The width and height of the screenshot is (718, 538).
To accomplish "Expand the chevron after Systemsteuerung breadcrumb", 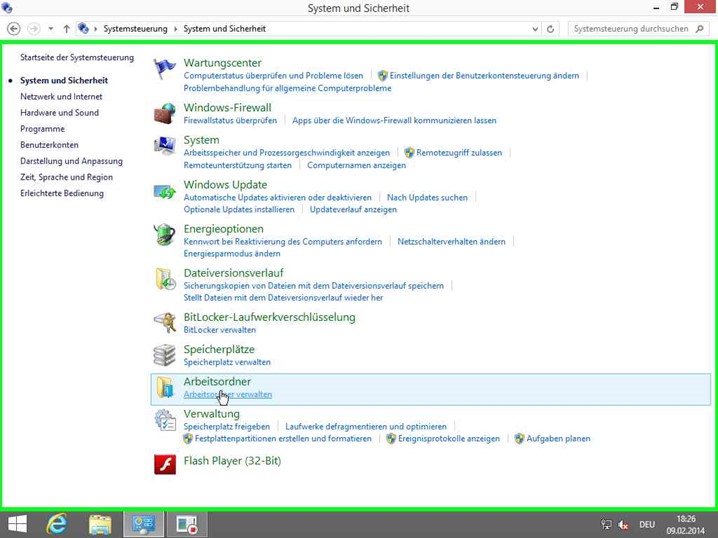I will pos(175,29).
